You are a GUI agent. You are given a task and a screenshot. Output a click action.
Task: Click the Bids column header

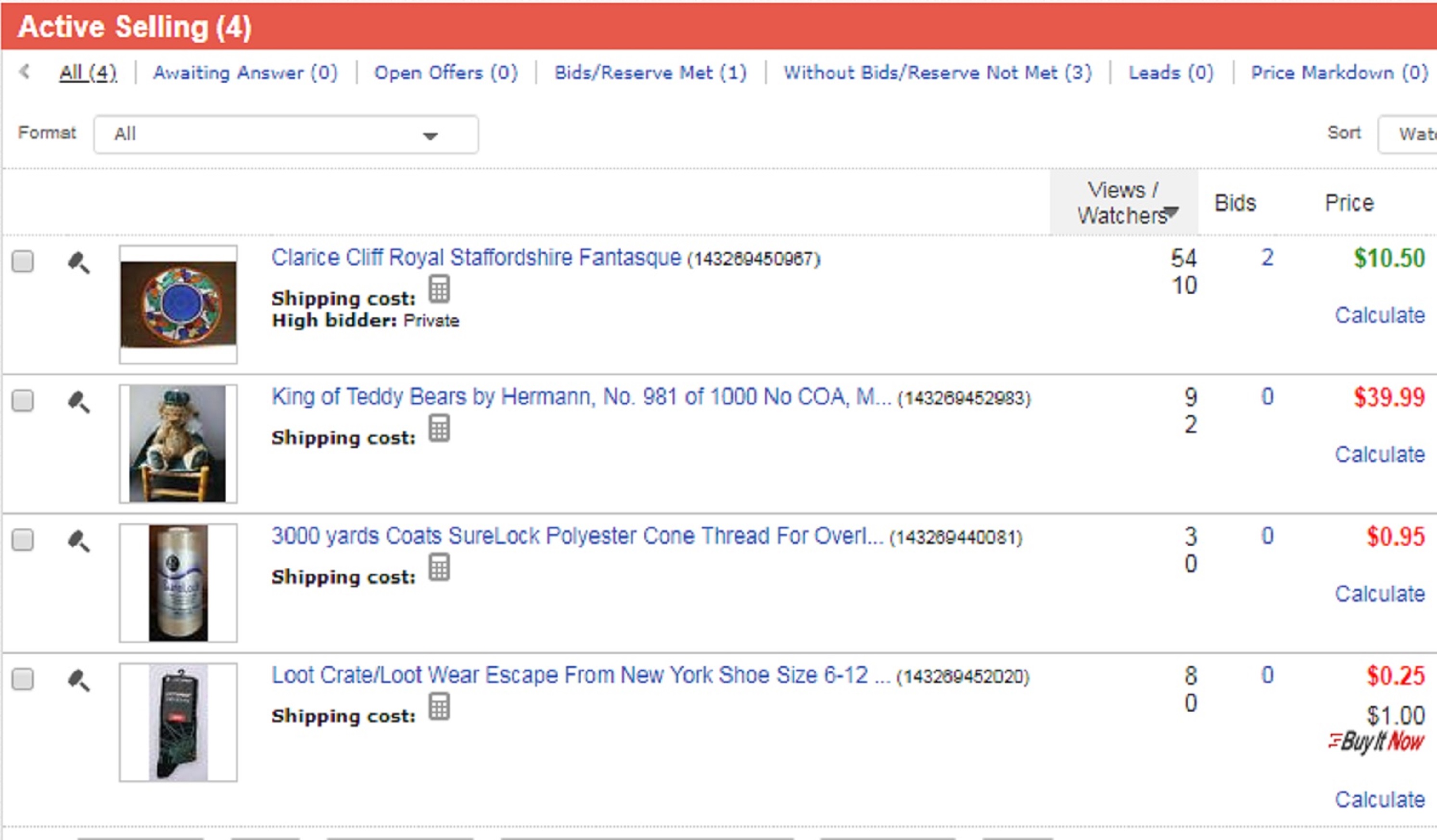coord(1235,203)
